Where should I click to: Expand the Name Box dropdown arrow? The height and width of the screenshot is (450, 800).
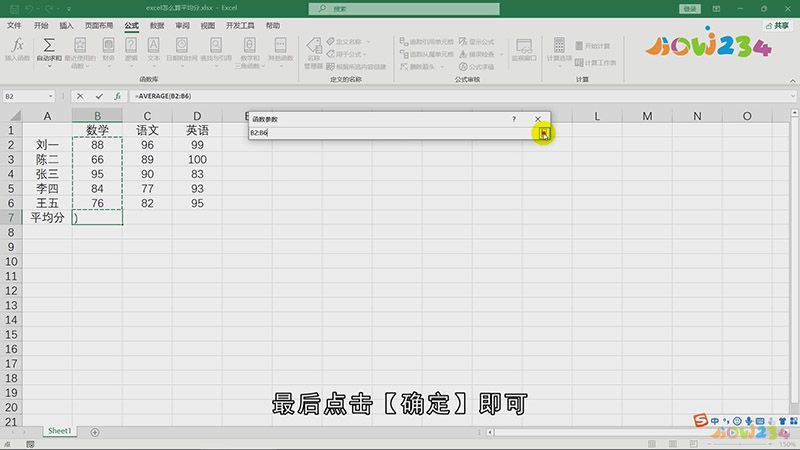point(50,96)
